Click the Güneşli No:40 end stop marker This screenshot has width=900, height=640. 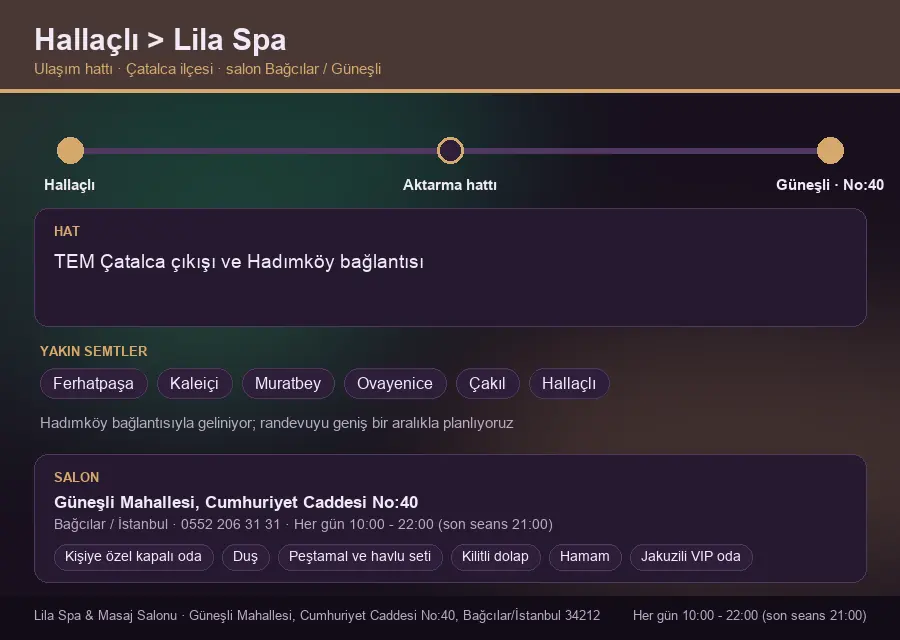[830, 150]
